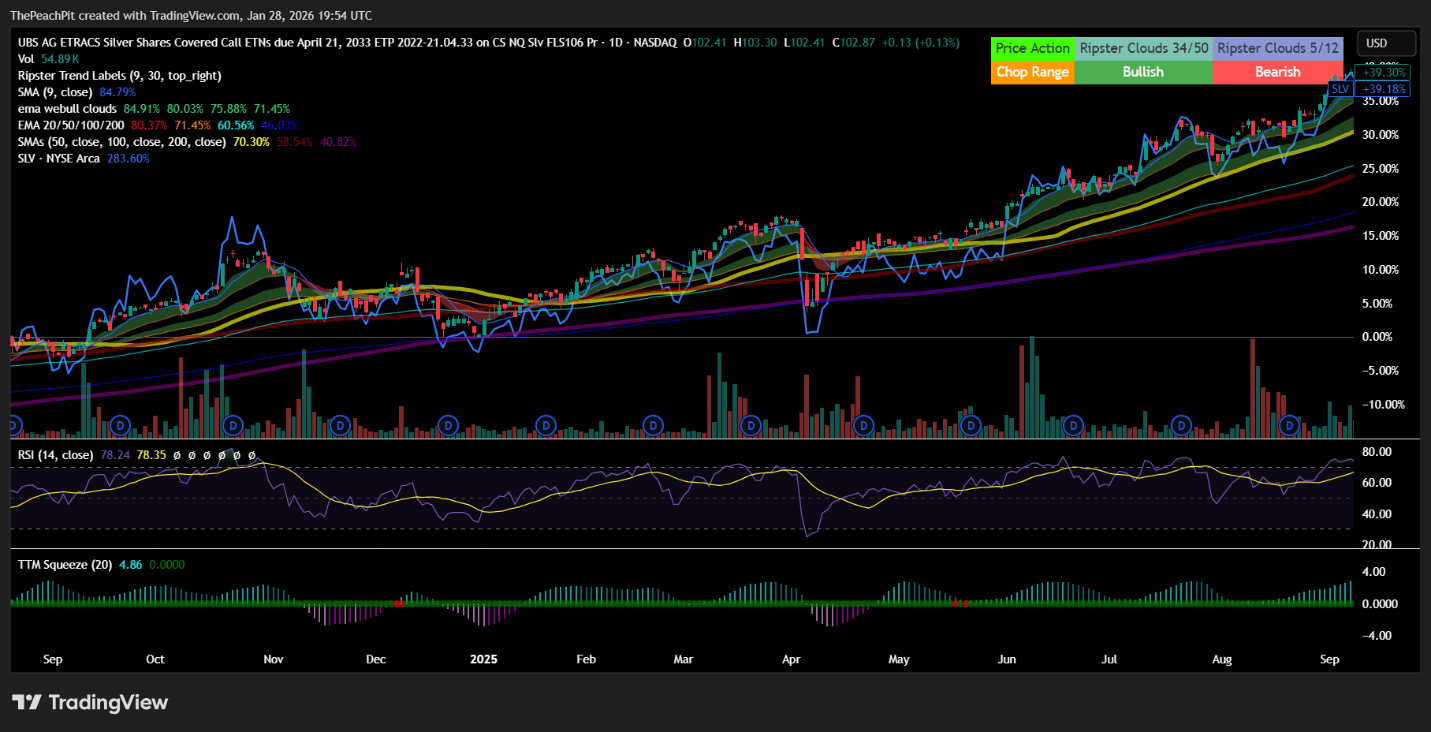Open the USD currency selector
This screenshot has width=1431, height=732.
[x=1386, y=43]
